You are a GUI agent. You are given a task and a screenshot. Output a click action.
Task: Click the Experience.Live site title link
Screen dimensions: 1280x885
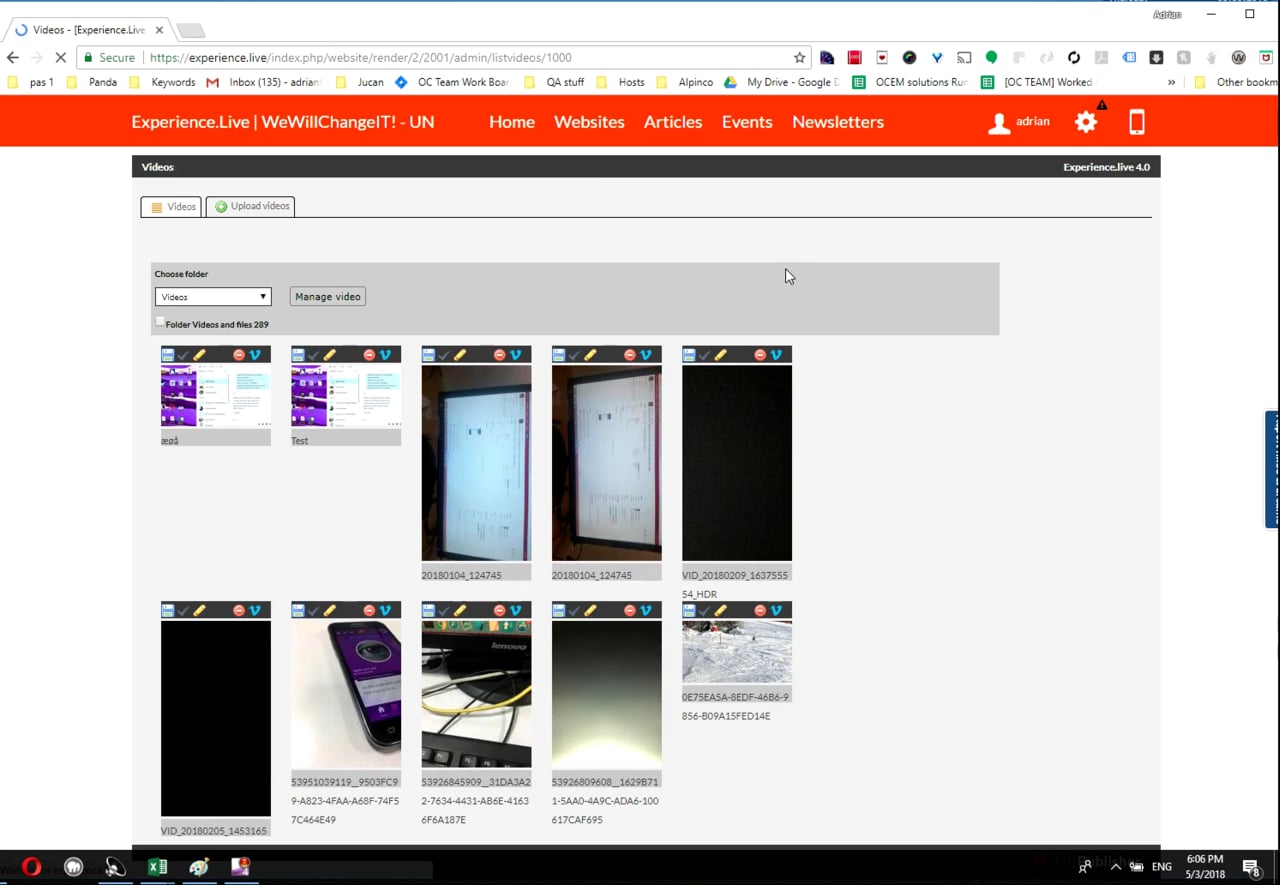(283, 122)
